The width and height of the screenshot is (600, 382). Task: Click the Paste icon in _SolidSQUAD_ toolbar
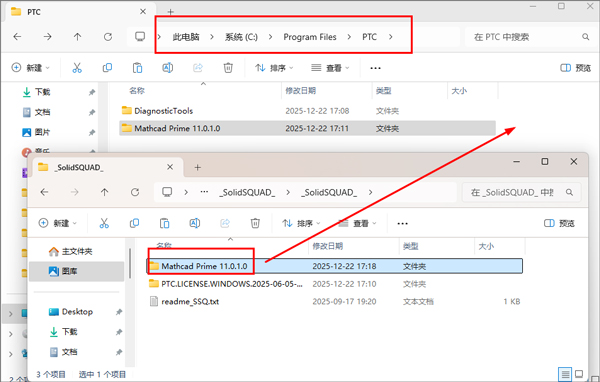pos(165,223)
